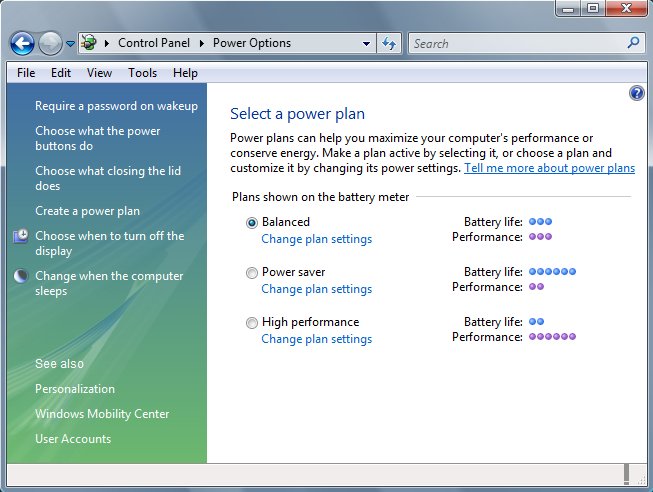The width and height of the screenshot is (653, 492).
Task: Click Tell me more about power plans
Action: [549, 168]
